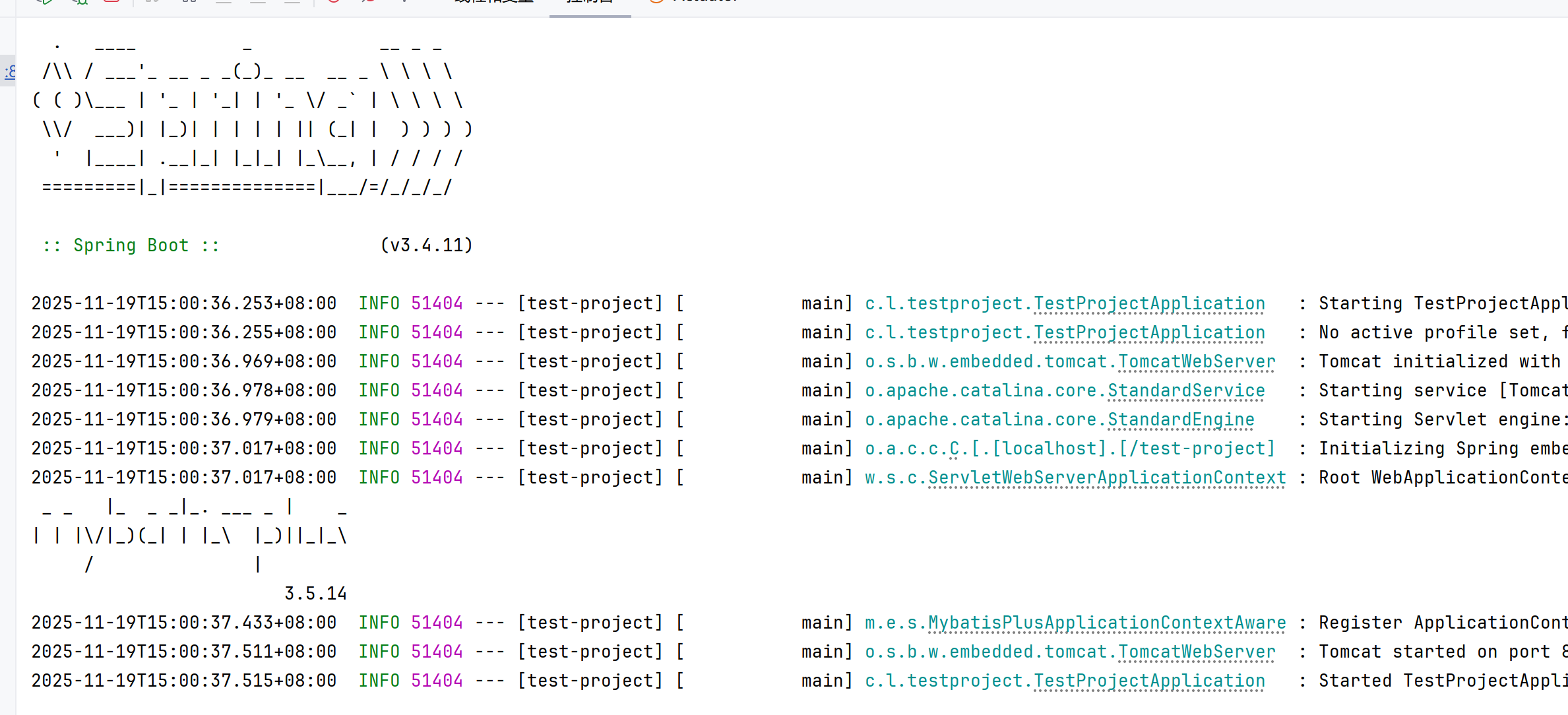The width and height of the screenshot is (1568, 715).
Task: Open TestProjectApplication link on 'No active profile' line
Action: coord(1148,332)
